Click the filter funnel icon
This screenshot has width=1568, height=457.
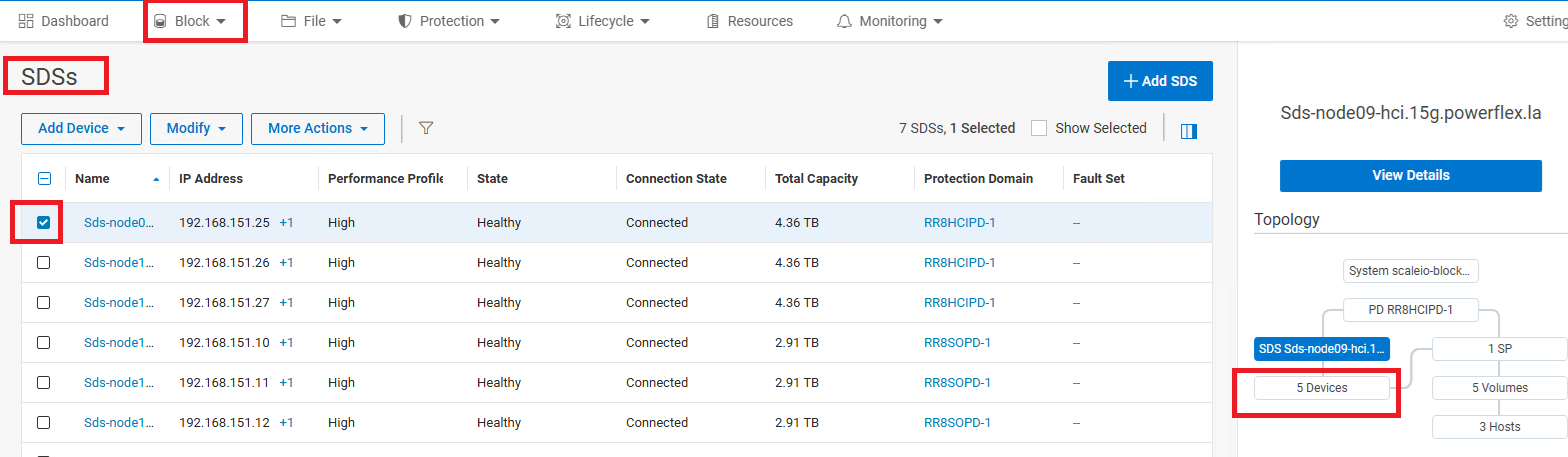[x=426, y=128]
